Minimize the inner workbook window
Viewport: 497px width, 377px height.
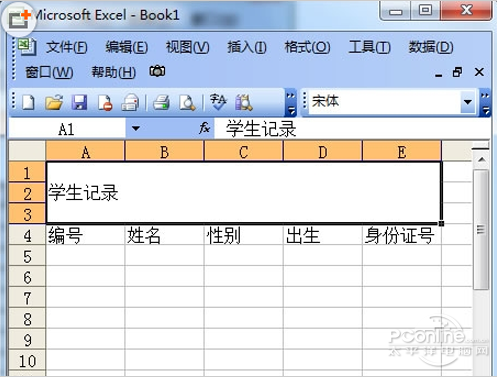(438, 75)
